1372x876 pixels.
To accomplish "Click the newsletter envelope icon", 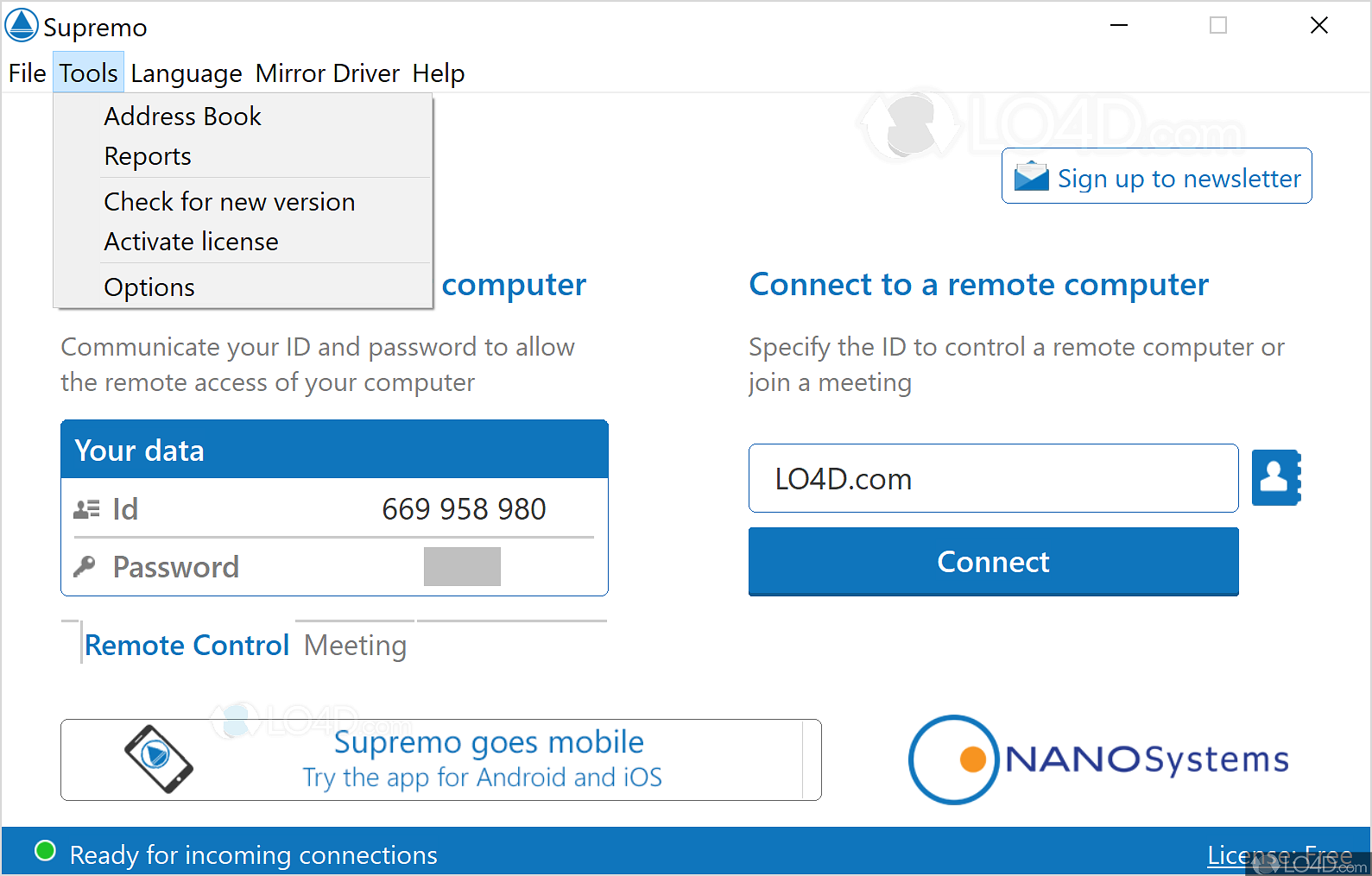I will pos(1031,176).
